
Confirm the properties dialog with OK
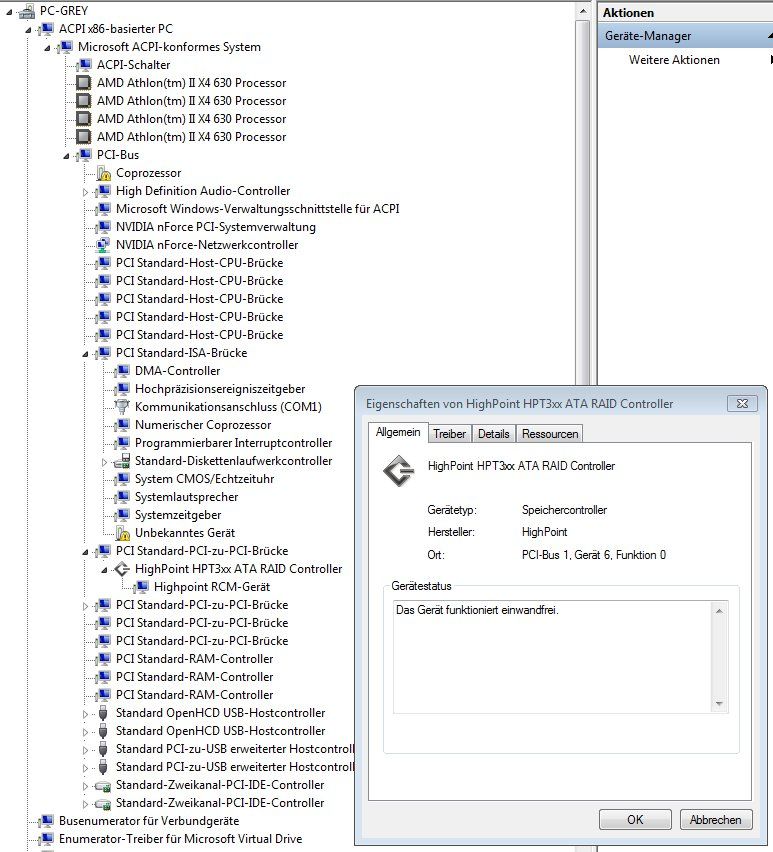point(635,820)
